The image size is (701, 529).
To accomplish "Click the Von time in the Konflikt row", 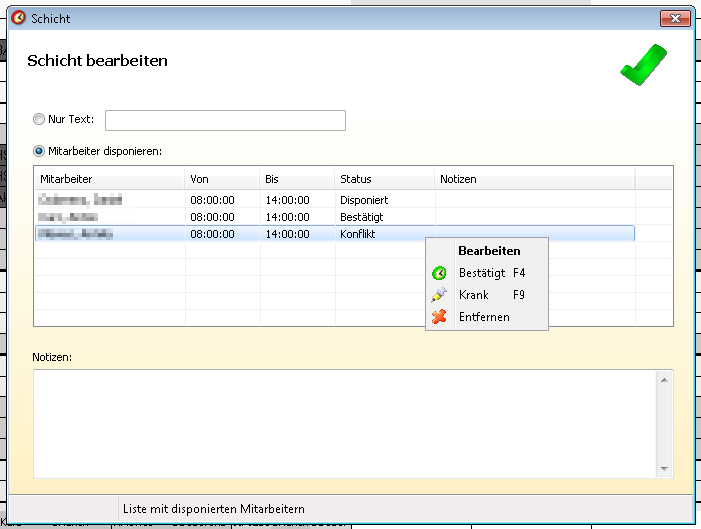I will click(x=212, y=234).
